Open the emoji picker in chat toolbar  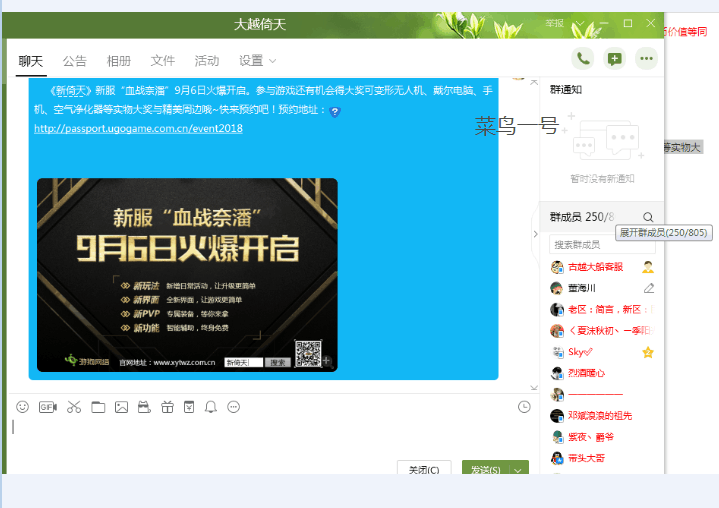23,407
